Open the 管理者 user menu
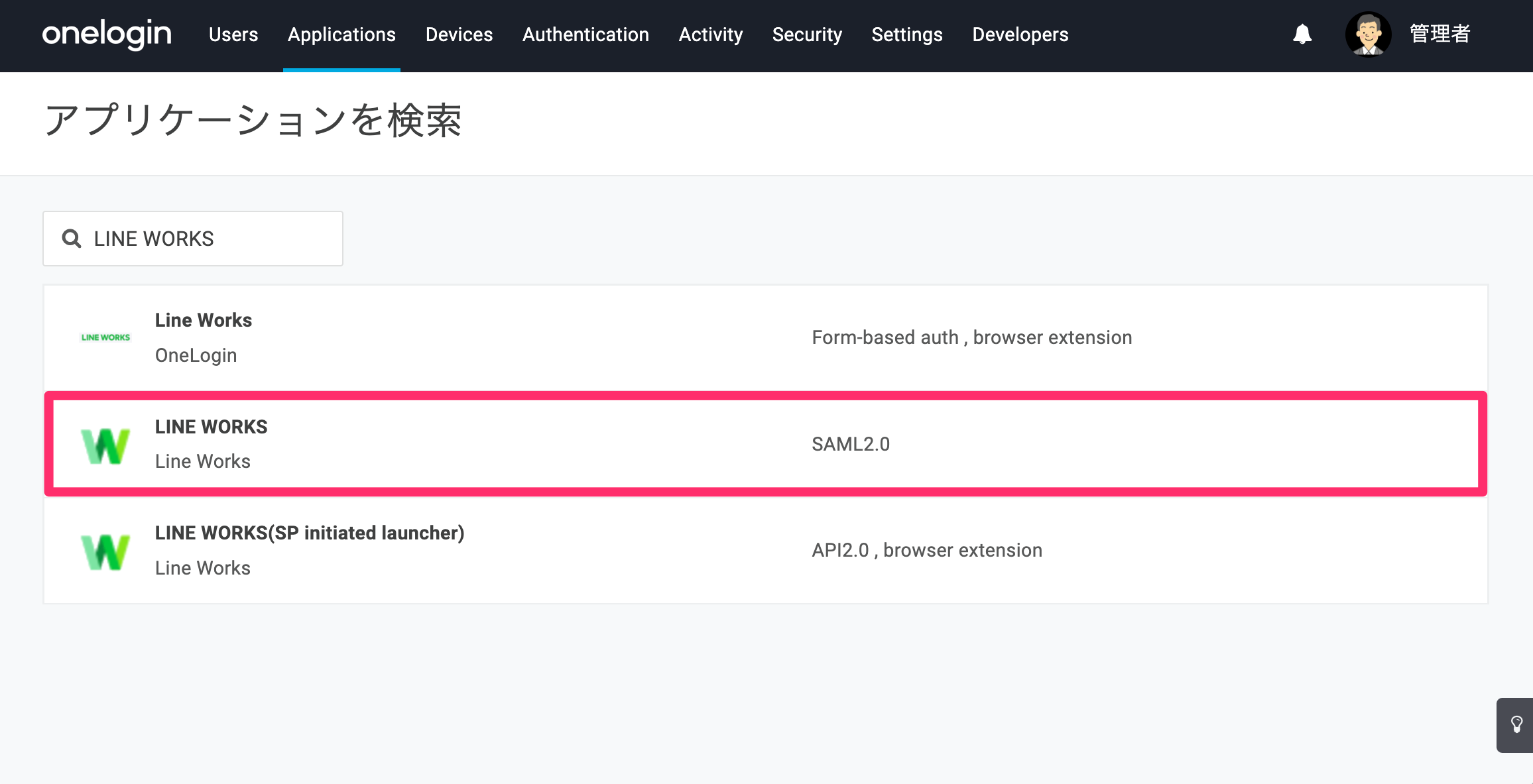The height and width of the screenshot is (784, 1533). tap(1440, 34)
